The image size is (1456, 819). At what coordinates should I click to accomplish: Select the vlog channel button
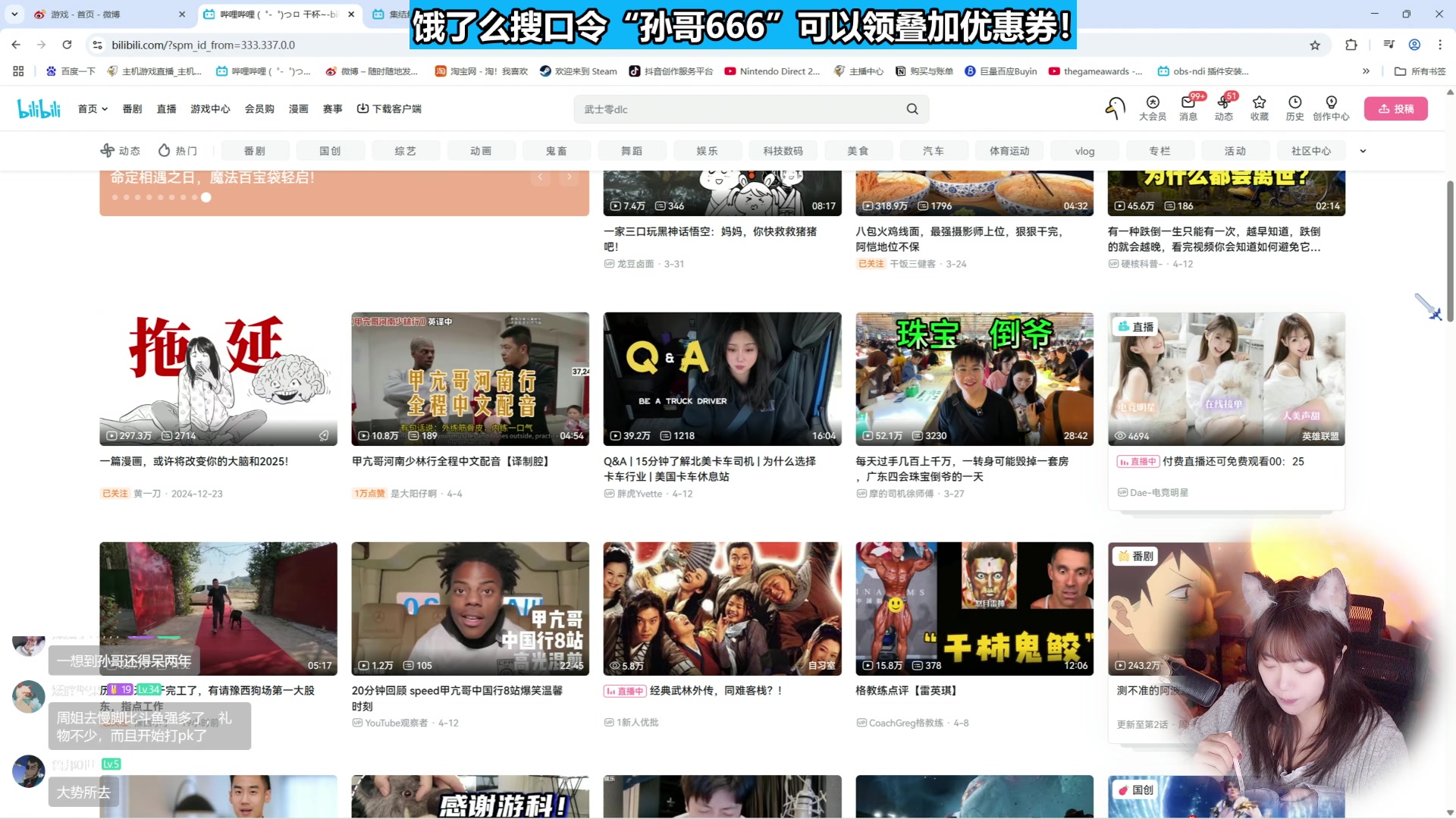(x=1084, y=151)
